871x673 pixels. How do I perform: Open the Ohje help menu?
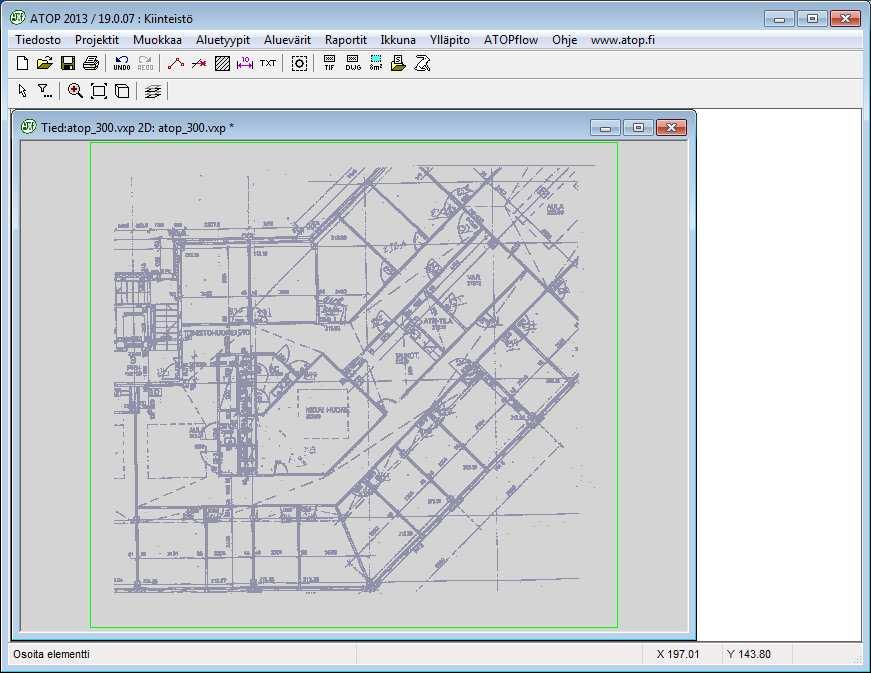coord(564,40)
